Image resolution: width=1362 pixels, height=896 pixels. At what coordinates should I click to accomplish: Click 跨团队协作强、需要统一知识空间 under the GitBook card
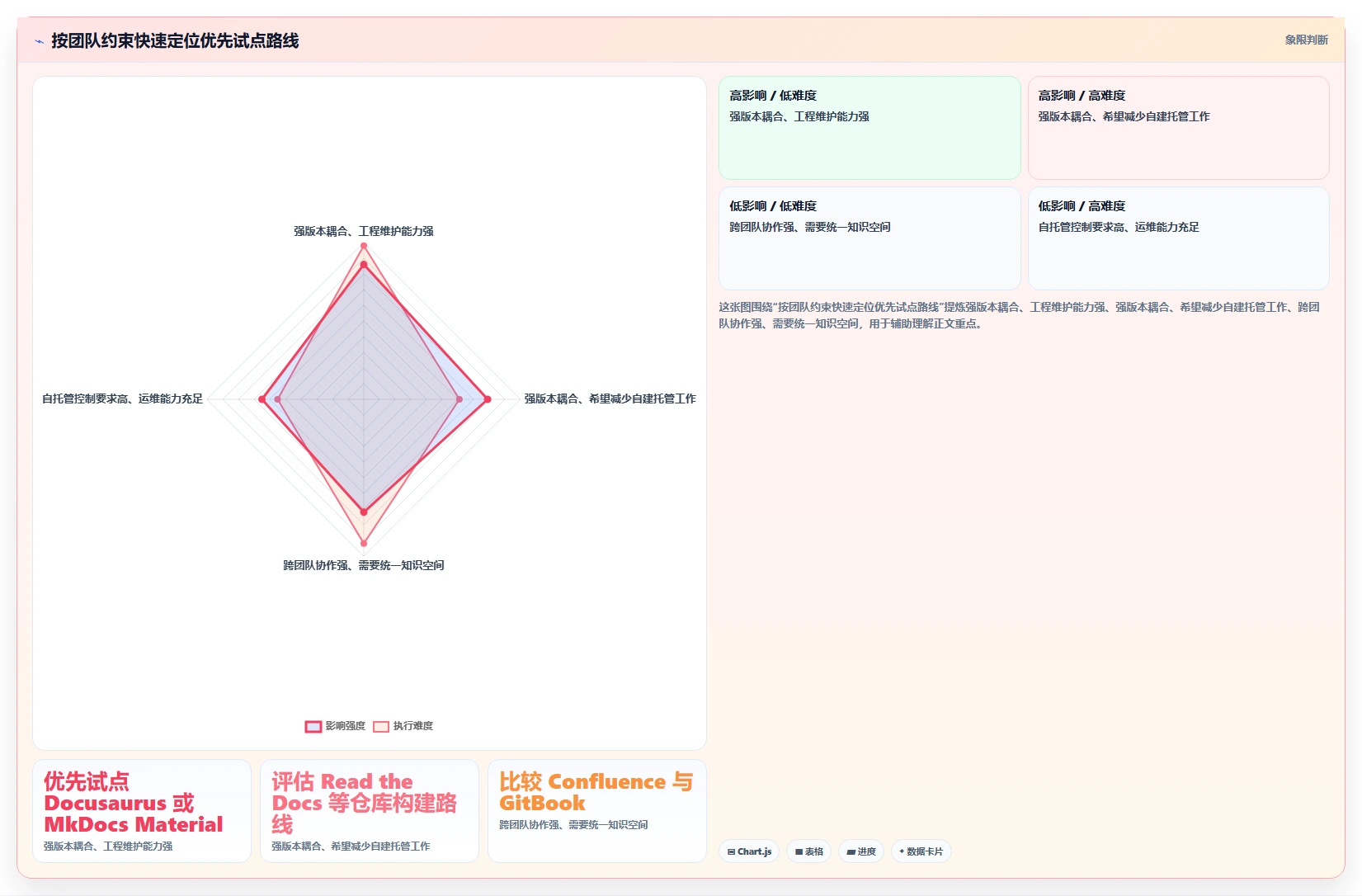click(x=573, y=825)
